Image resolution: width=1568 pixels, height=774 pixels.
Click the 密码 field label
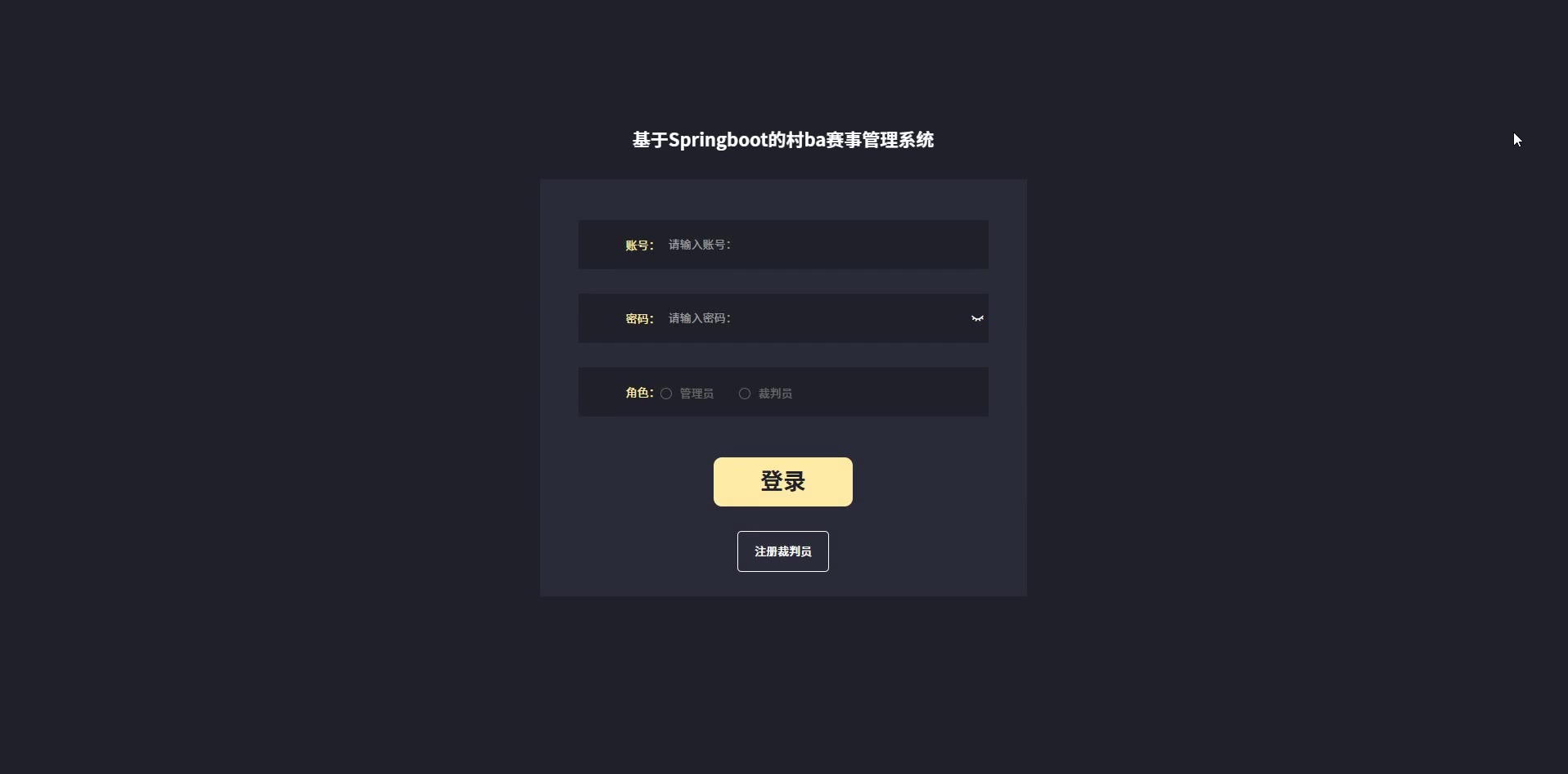pos(639,319)
